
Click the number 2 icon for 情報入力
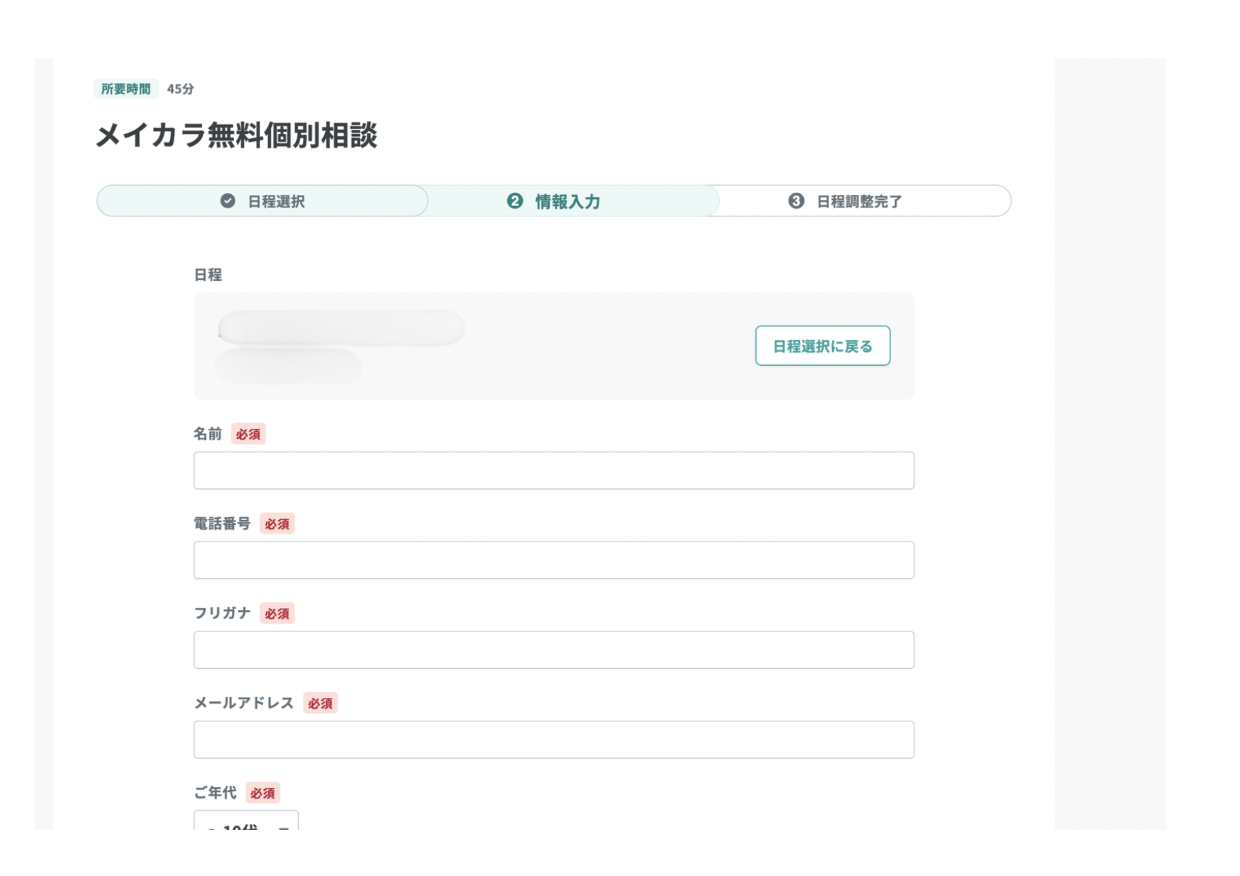click(515, 201)
